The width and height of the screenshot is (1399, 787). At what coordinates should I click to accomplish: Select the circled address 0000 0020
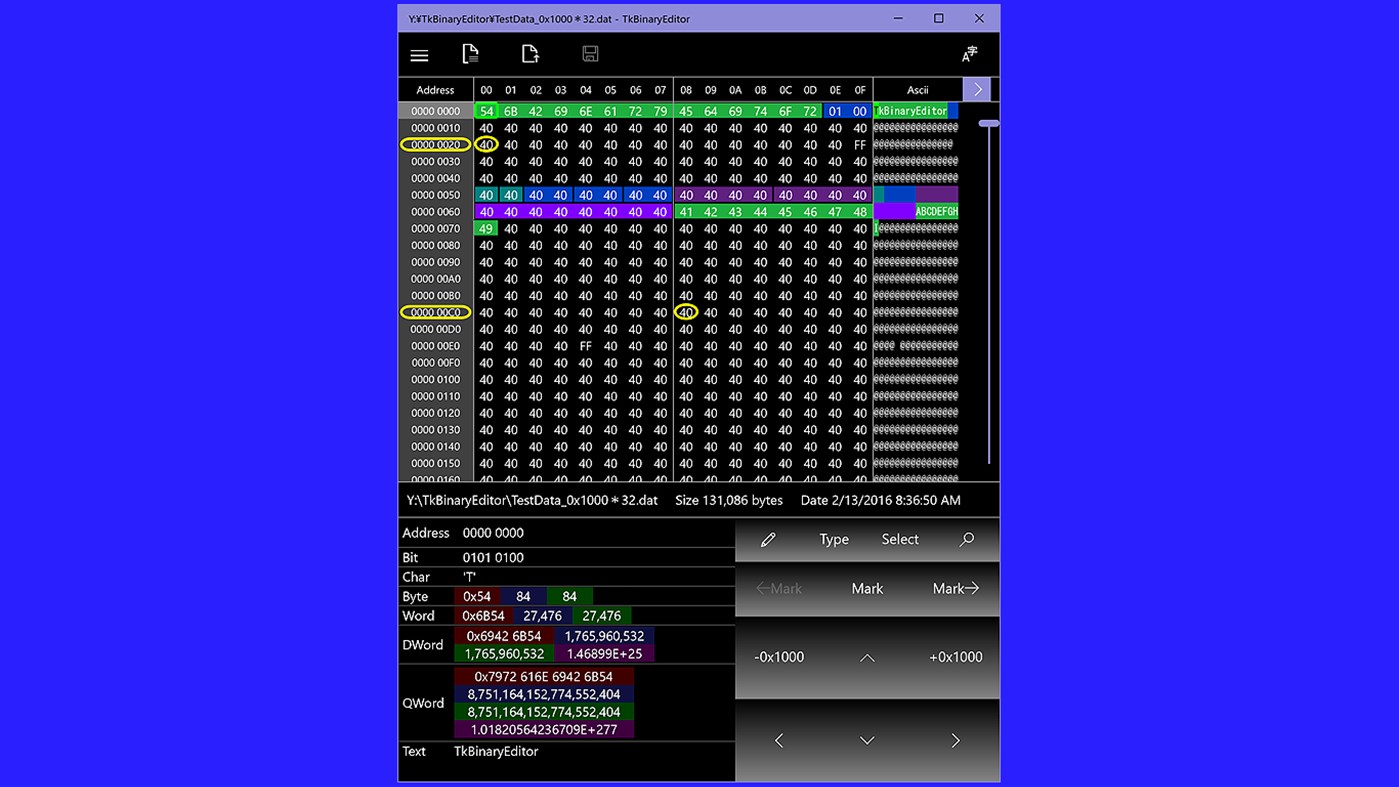(434, 144)
